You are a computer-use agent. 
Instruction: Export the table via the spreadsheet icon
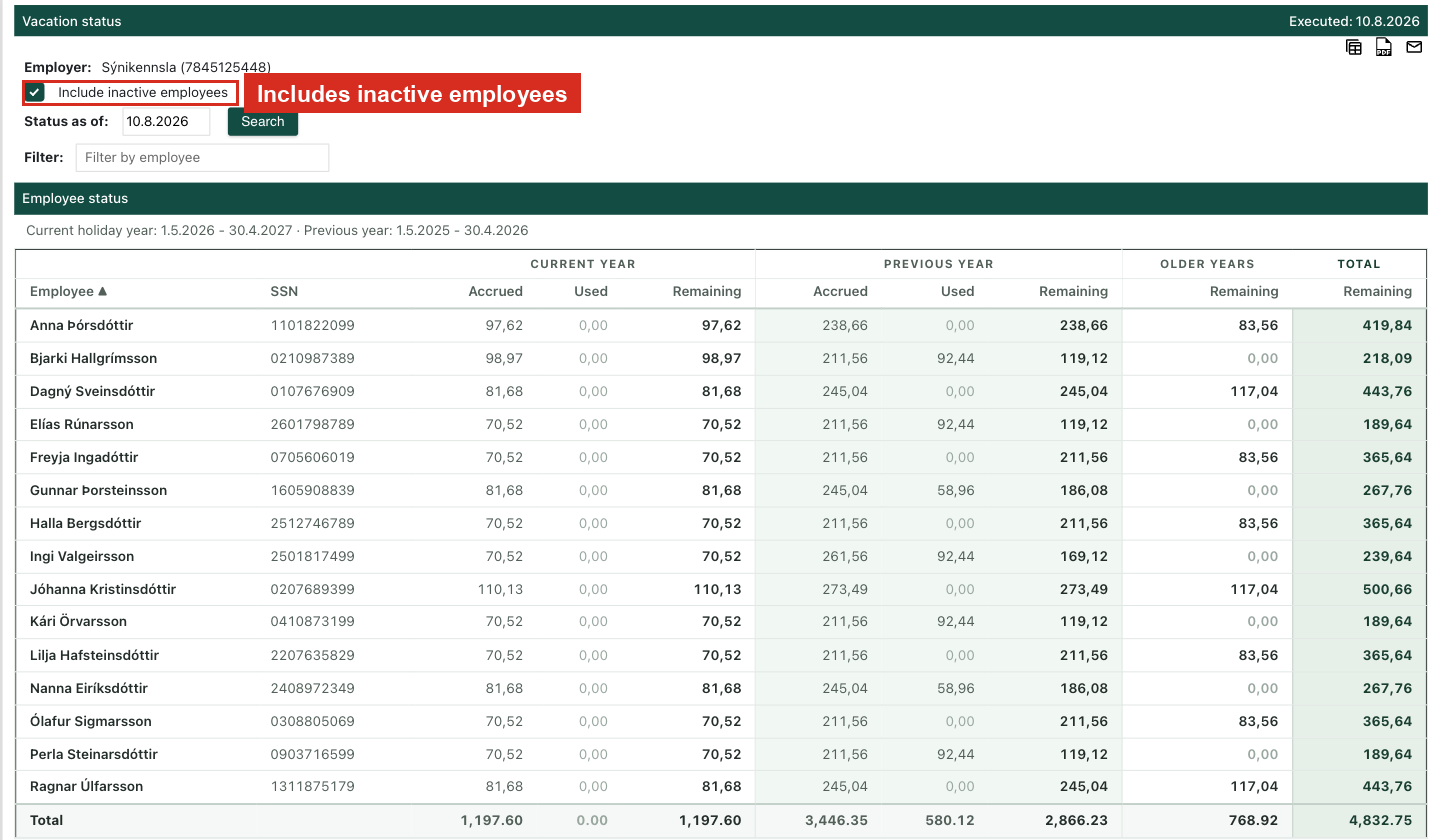(1354, 47)
